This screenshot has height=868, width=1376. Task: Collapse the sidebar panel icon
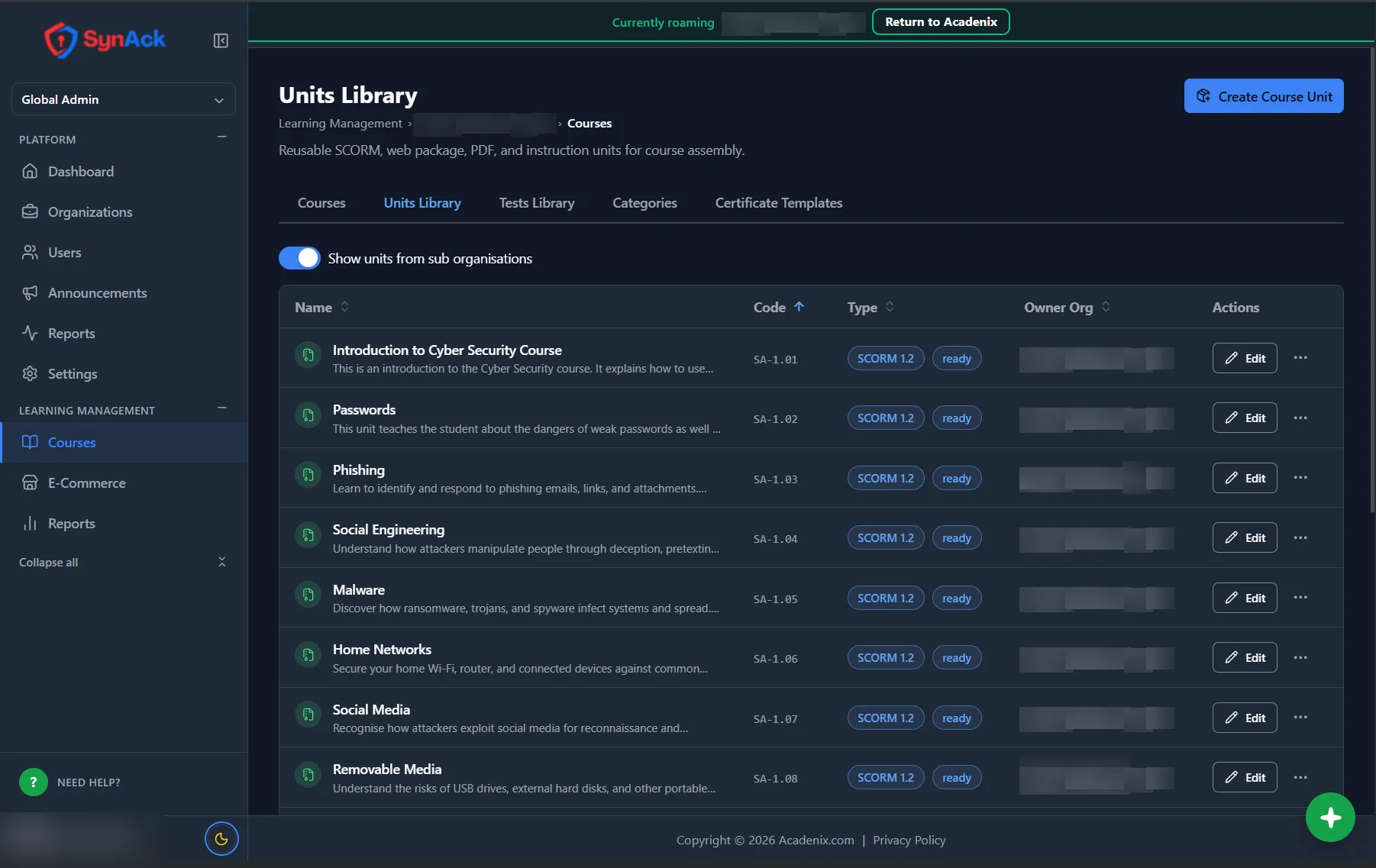click(x=221, y=40)
